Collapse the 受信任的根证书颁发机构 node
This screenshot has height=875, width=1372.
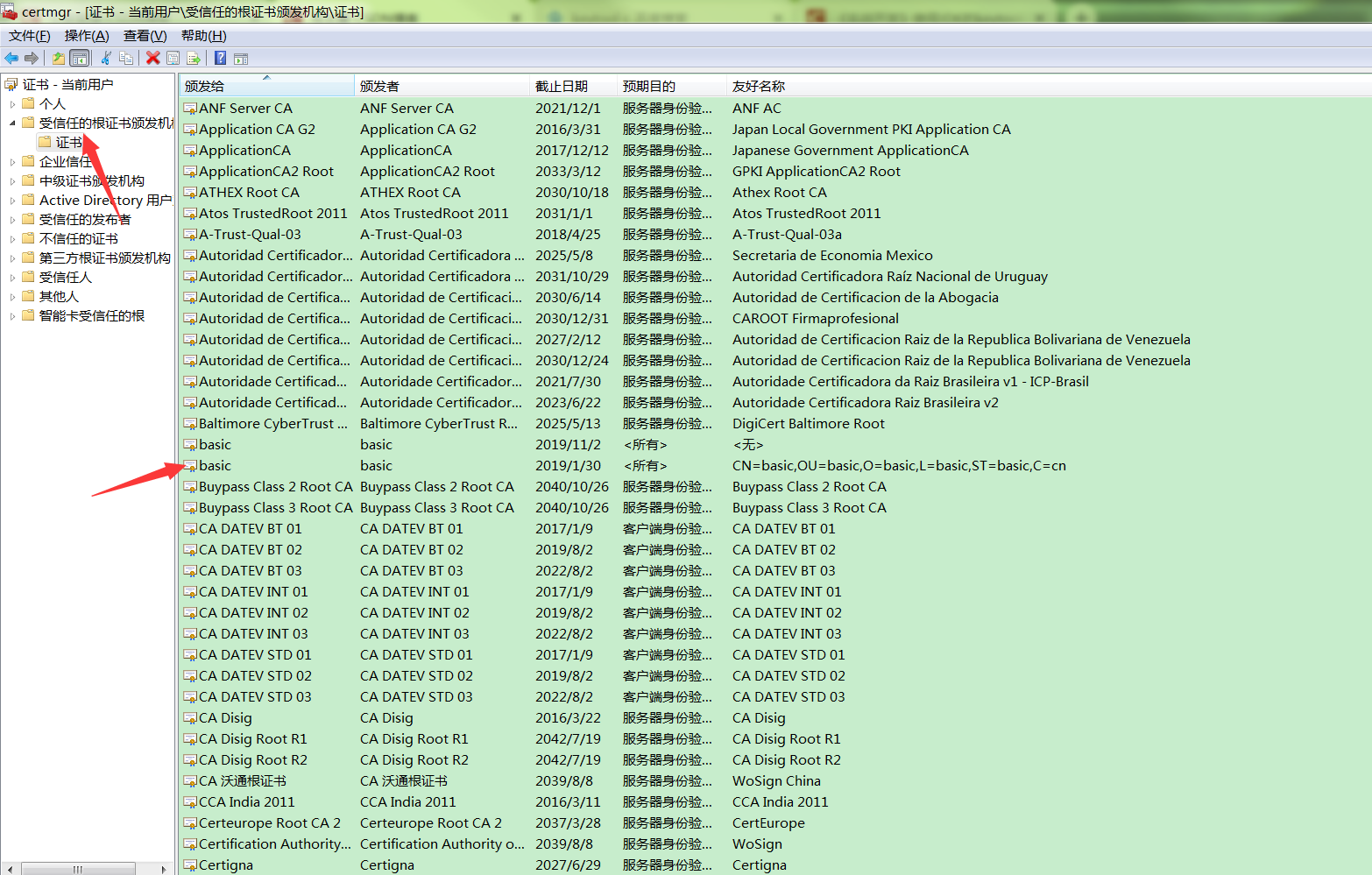pyautogui.click(x=12, y=123)
